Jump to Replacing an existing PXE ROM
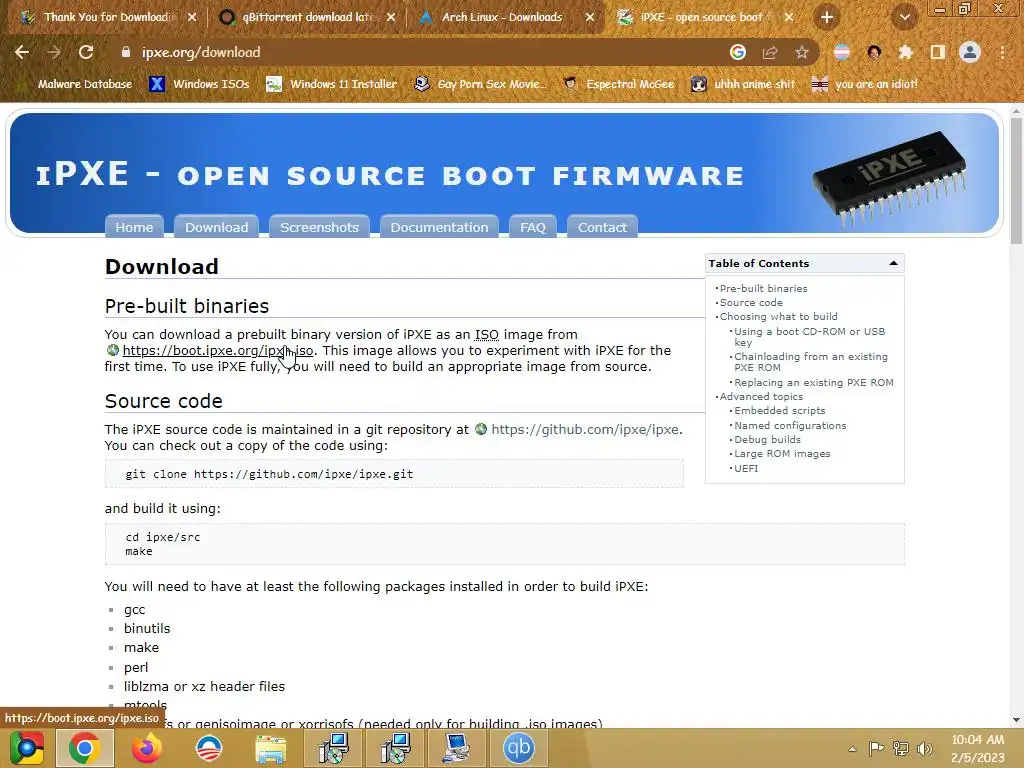Screen dimensions: 1024x768 pos(814,383)
